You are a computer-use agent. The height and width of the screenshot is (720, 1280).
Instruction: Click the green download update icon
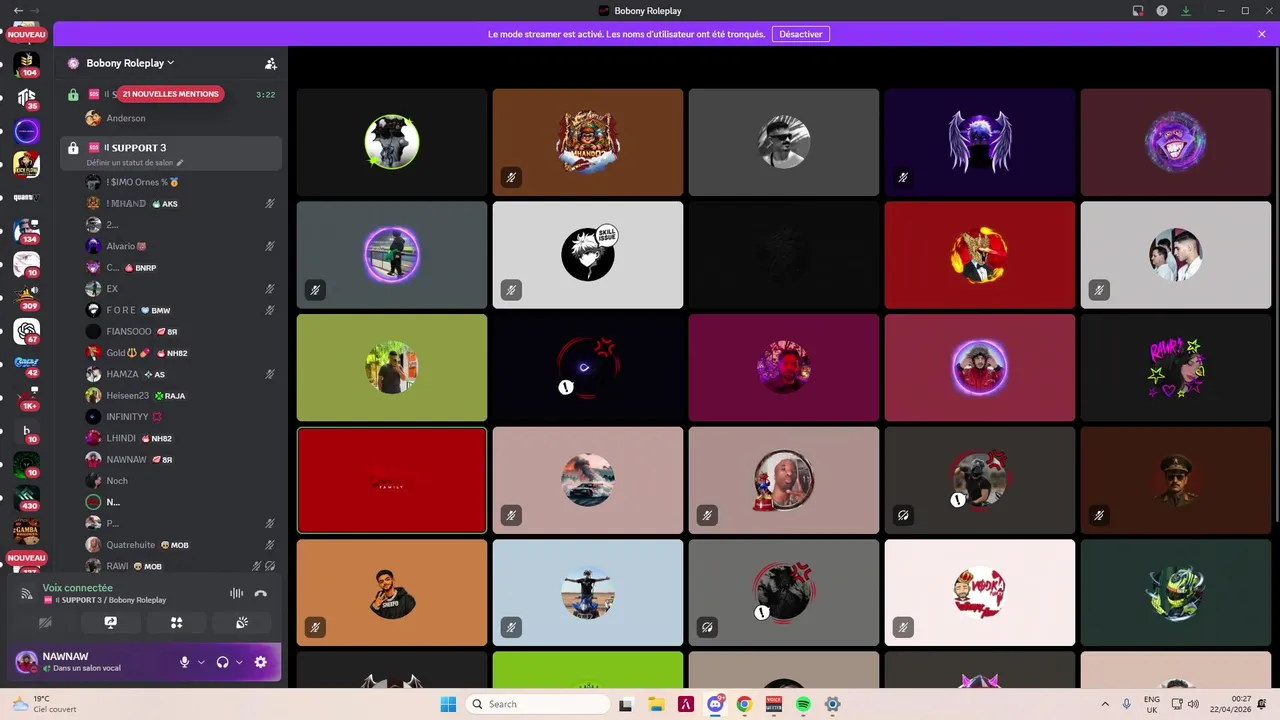(x=1186, y=11)
